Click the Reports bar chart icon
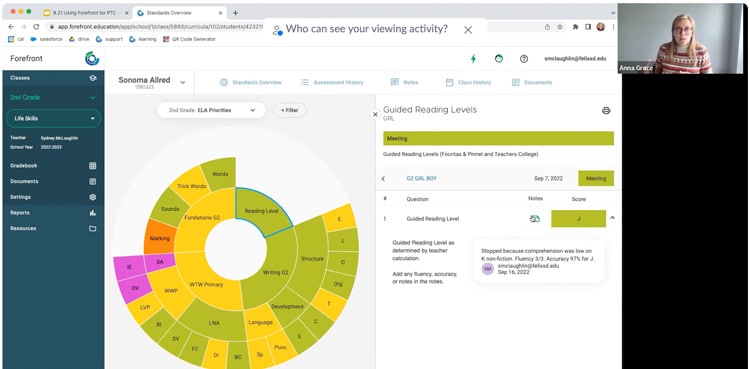Image resolution: width=750 pixels, height=369 pixels. pos(93,213)
